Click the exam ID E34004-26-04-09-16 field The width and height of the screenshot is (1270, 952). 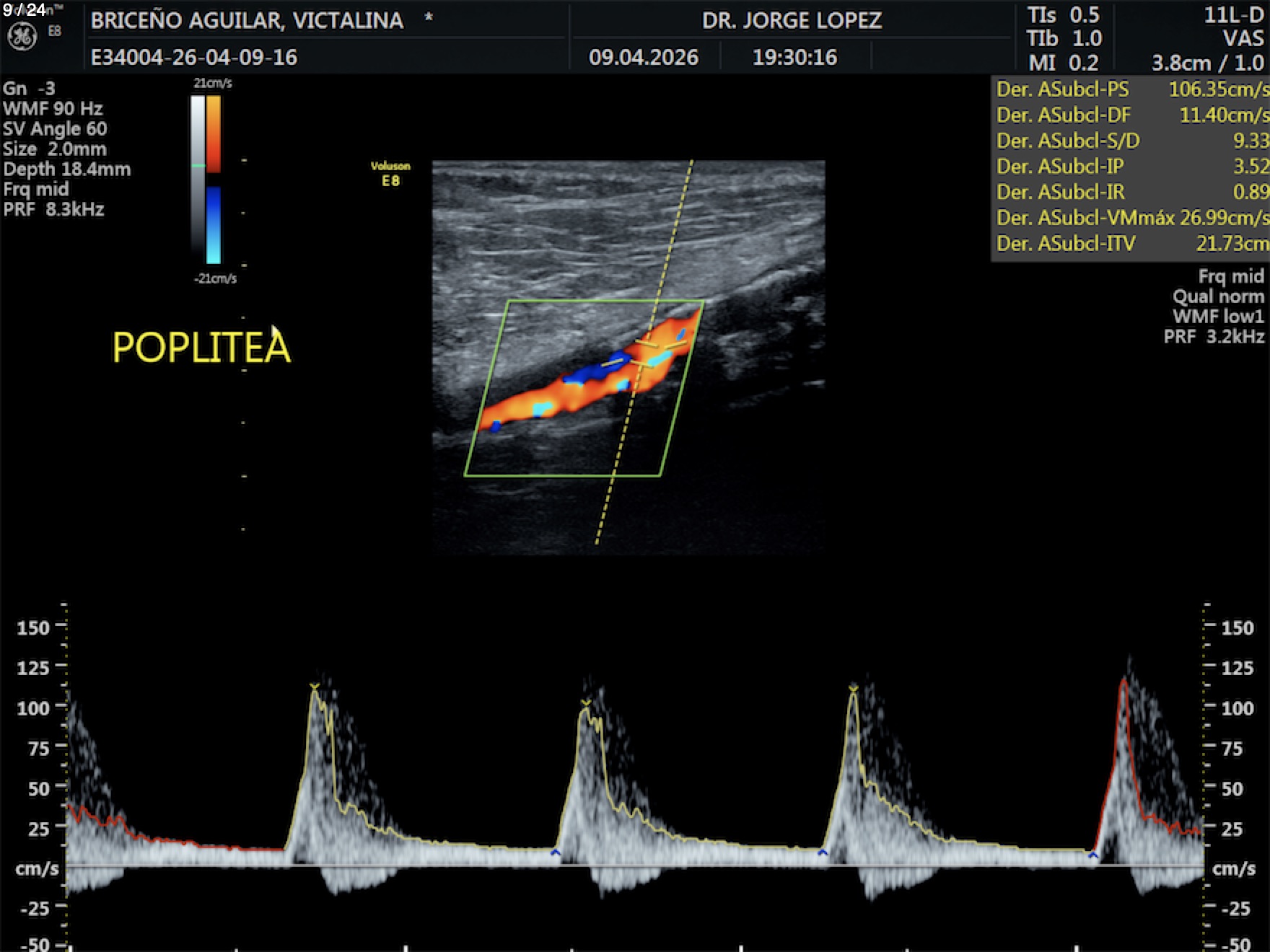point(193,57)
